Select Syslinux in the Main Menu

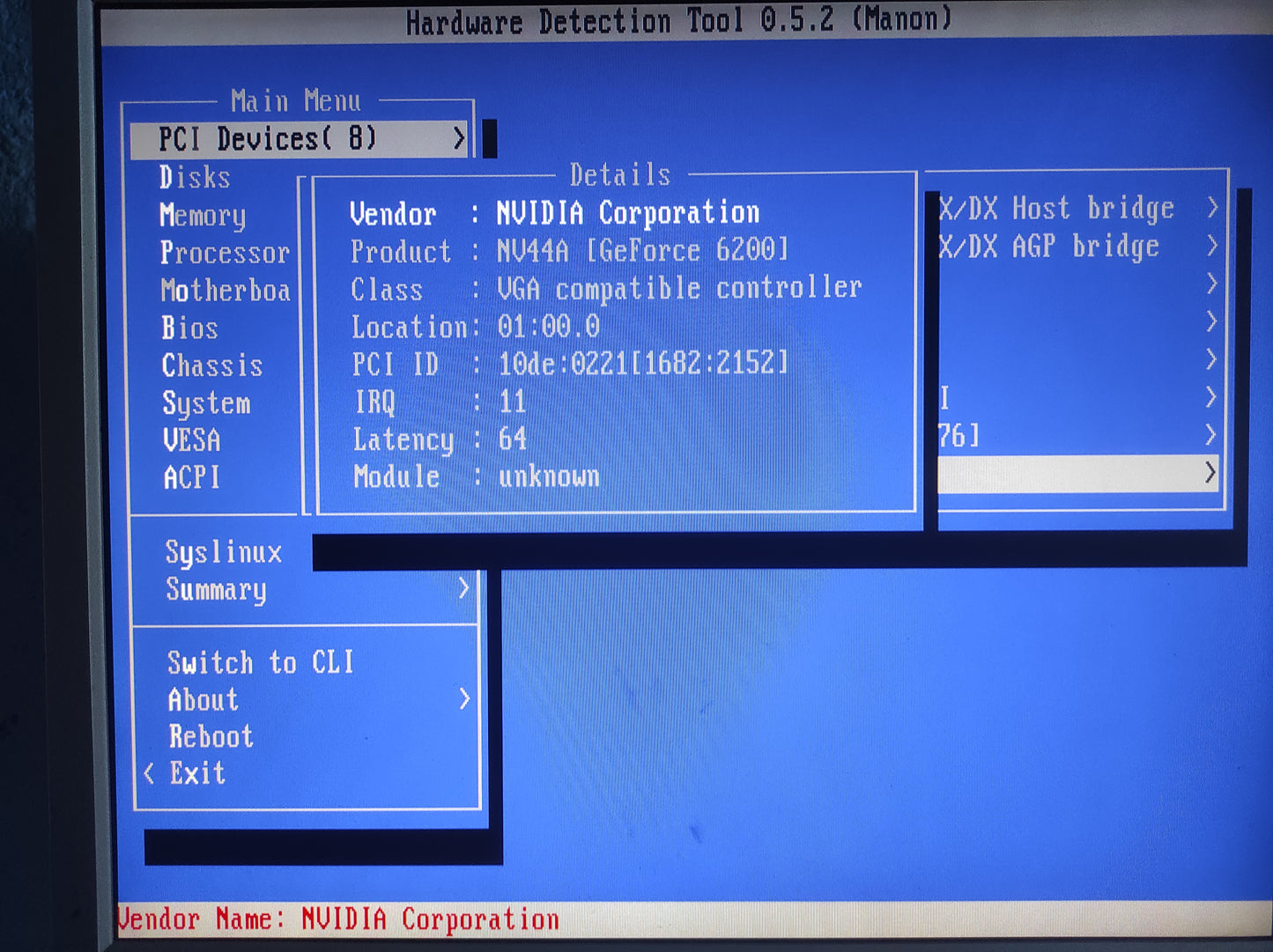click(224, 553)
